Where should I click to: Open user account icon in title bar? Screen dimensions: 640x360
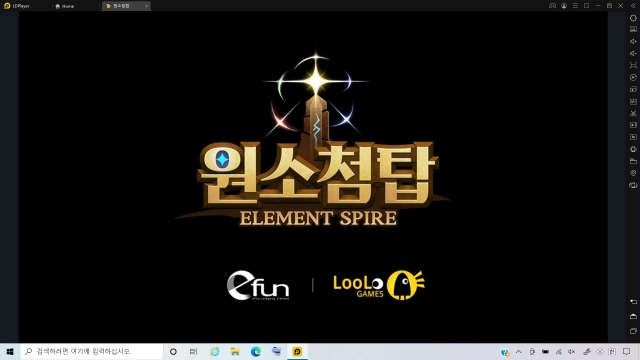(x=564, y=6)
